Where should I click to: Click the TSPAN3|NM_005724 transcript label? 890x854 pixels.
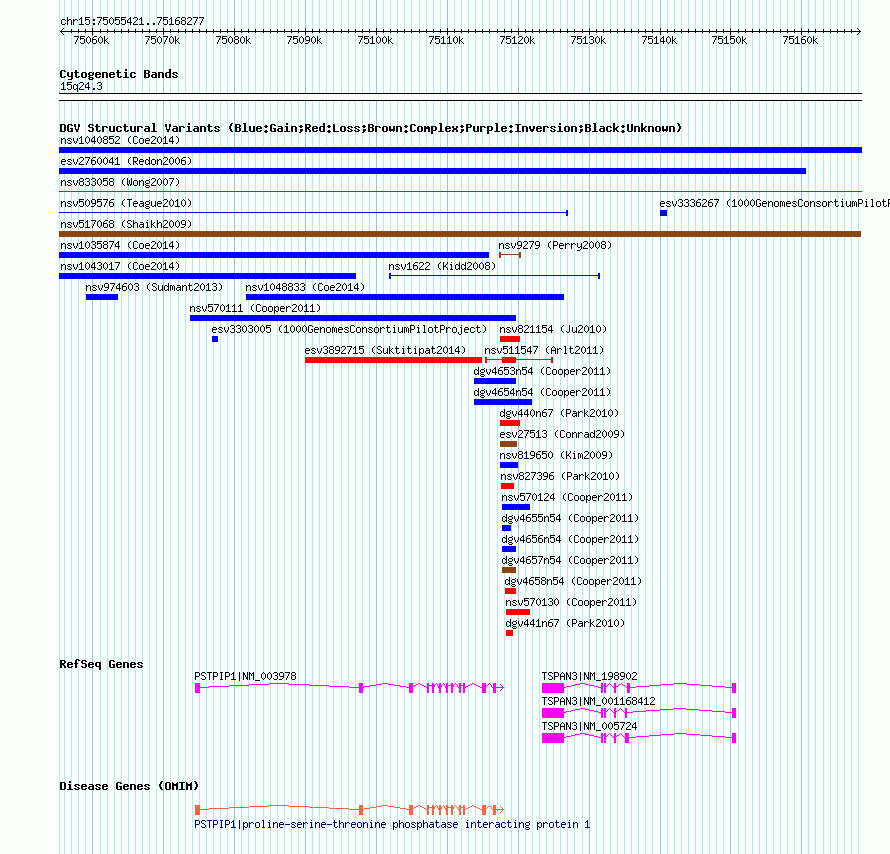tap(589, 726)
